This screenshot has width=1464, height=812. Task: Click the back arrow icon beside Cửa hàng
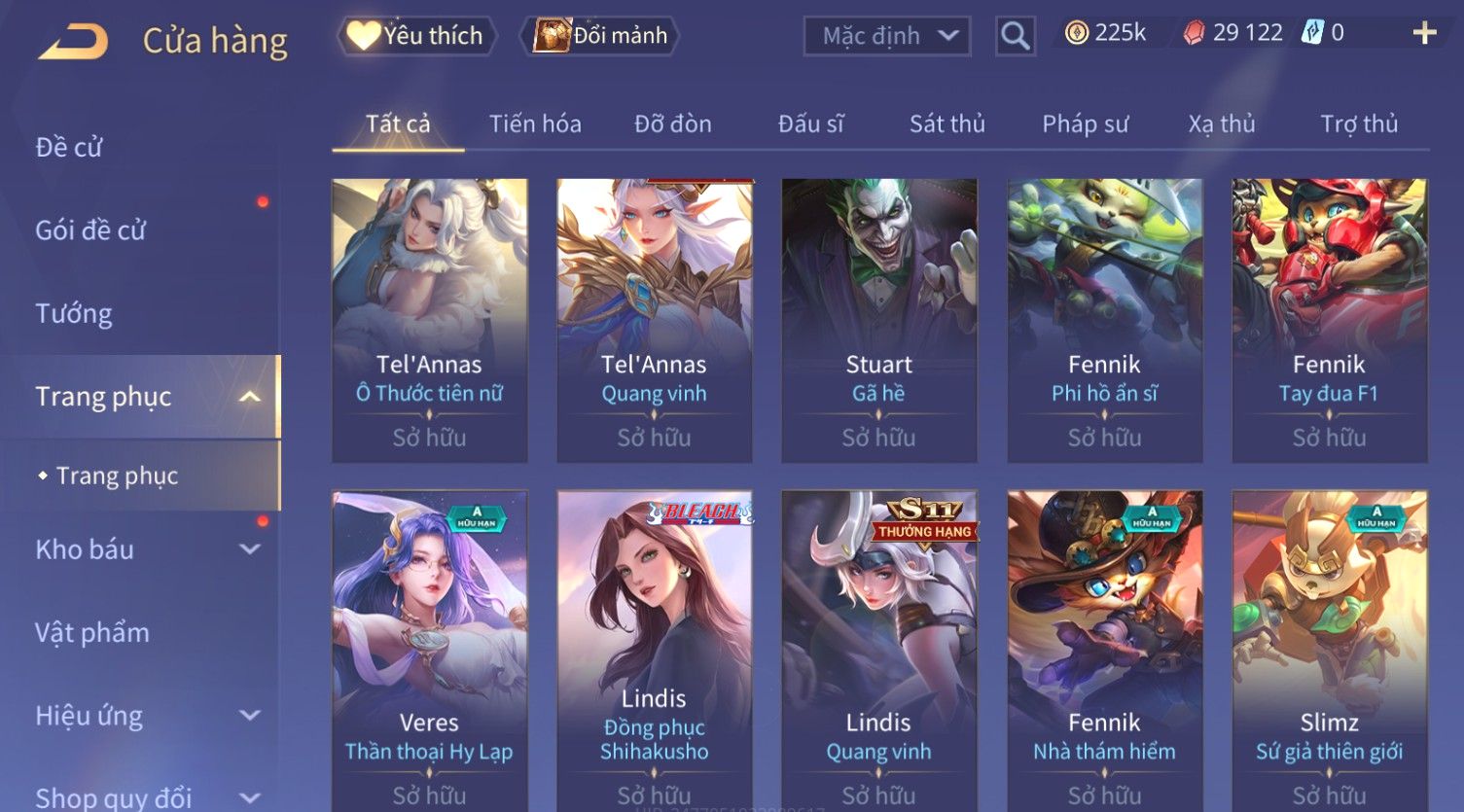[x=73, y=42]
